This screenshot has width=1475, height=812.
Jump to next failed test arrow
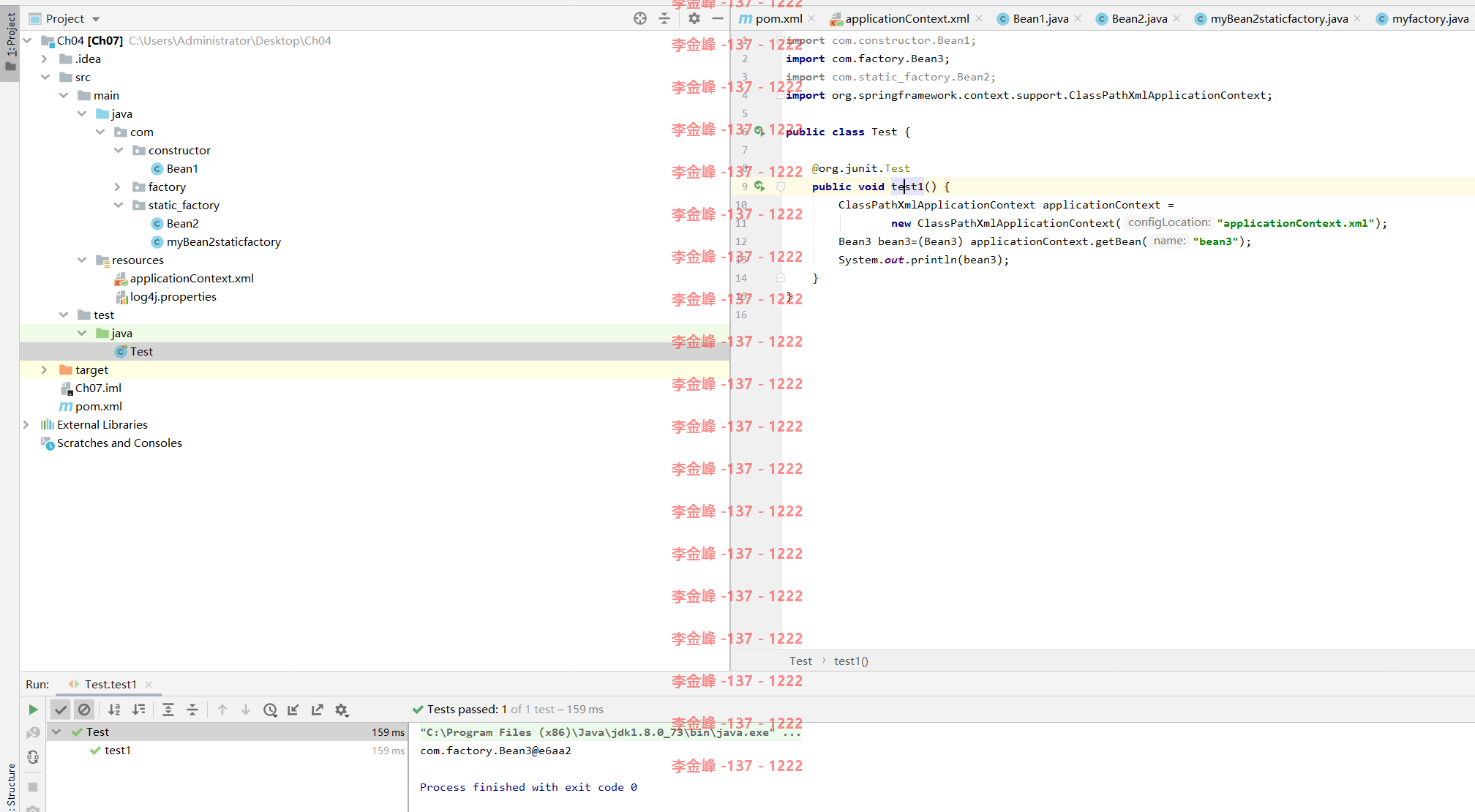246,710
